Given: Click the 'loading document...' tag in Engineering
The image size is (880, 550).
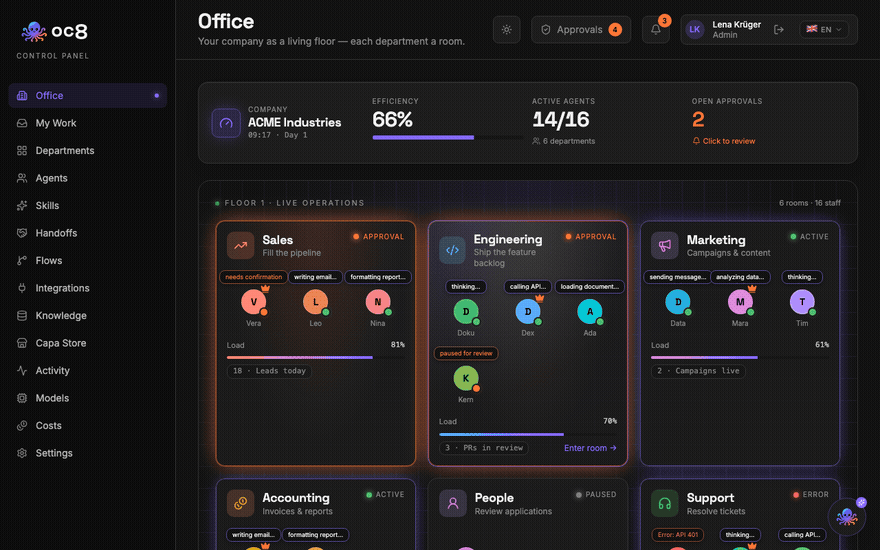Looking at the screenshot, I should click(x=590, y=287).
